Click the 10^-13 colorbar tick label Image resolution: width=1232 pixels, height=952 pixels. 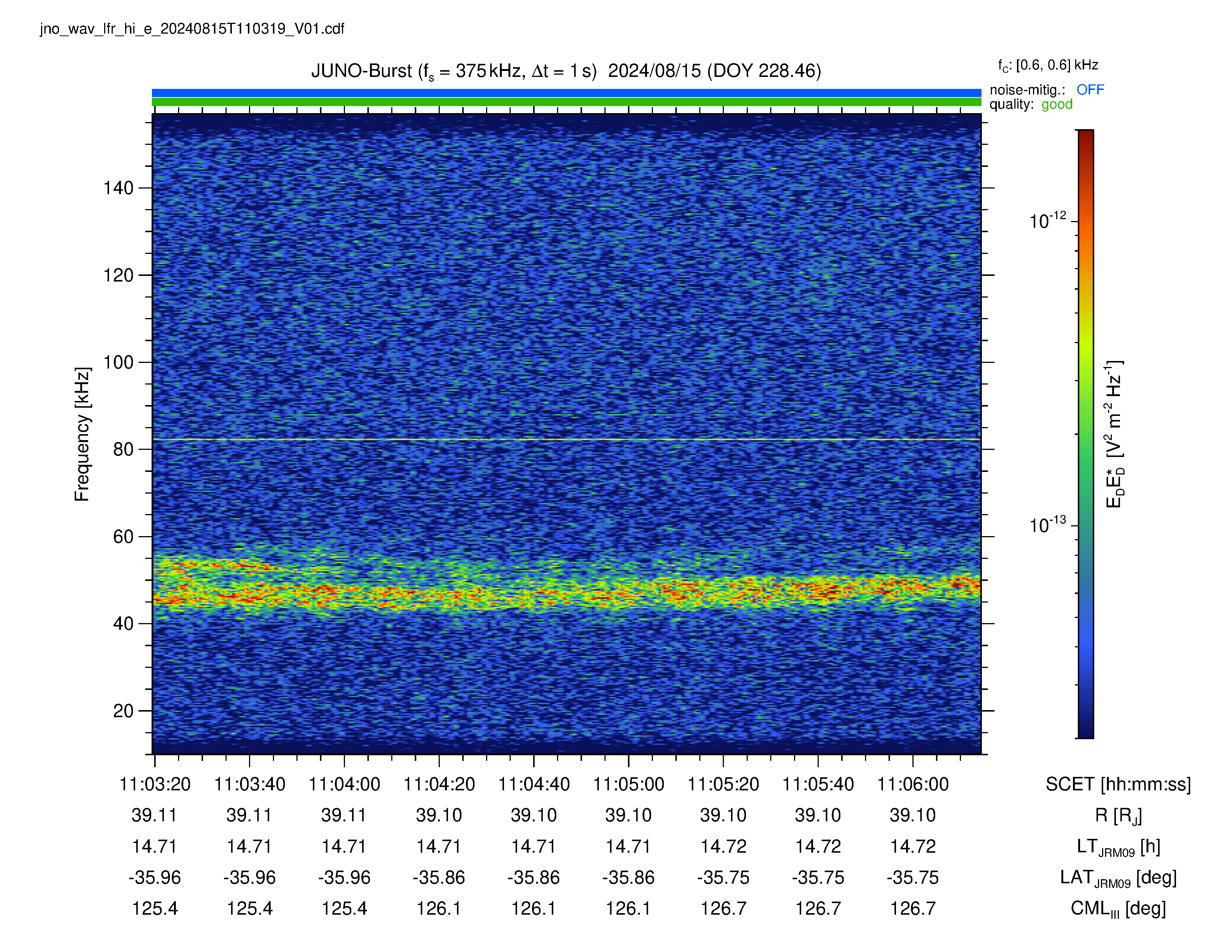(1048, 525)
